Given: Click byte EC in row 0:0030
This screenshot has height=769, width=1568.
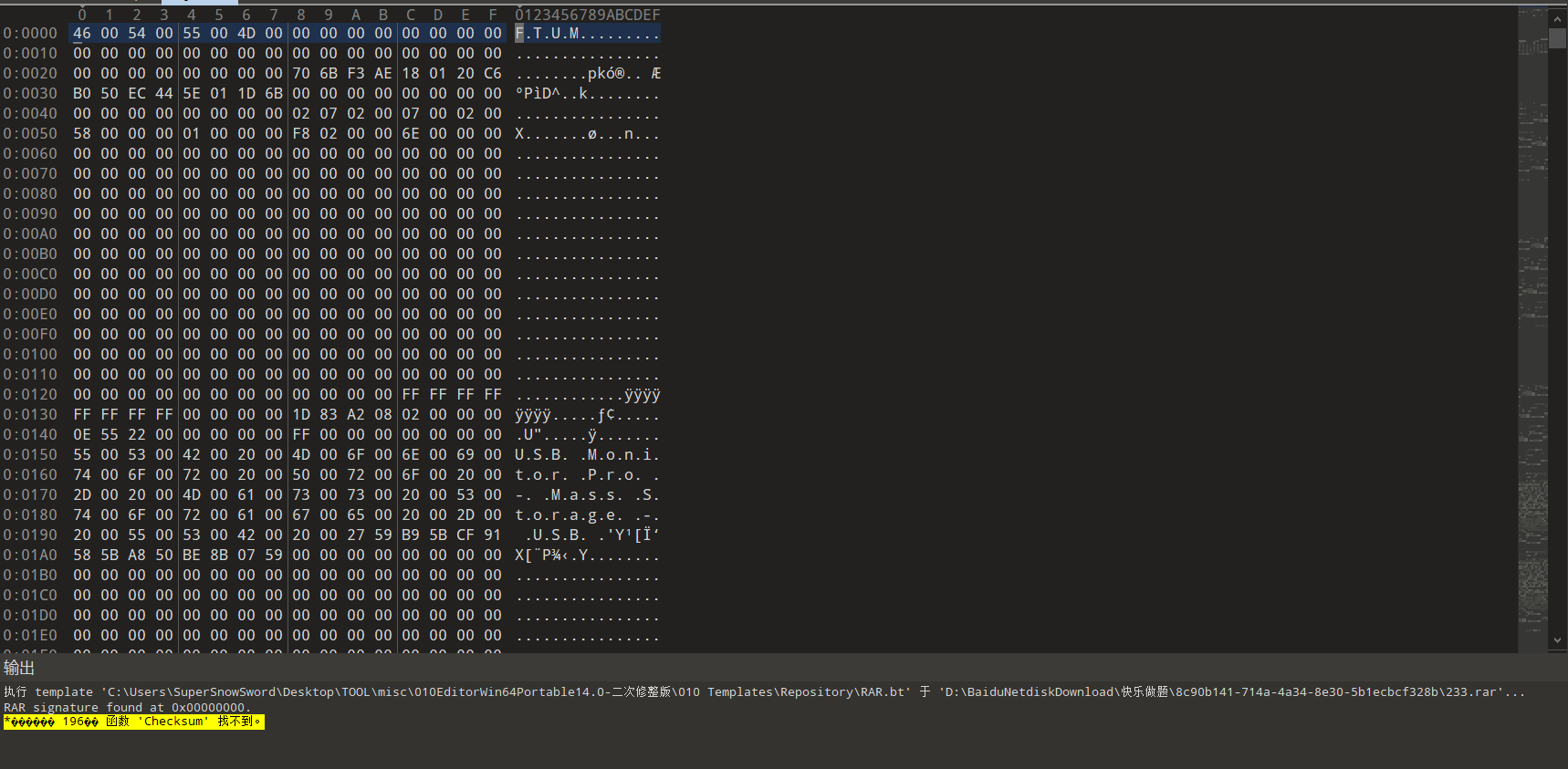Looking at the screenshot, I should pyautogui.click(x=137, y=93).
